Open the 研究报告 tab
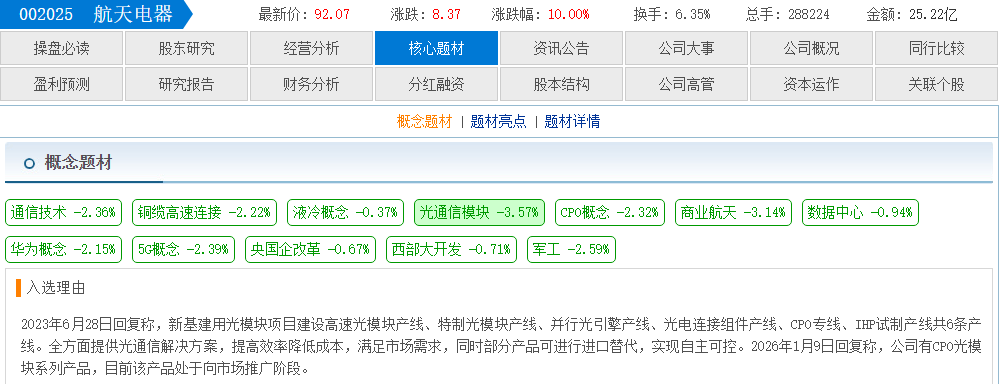This screenshot has height=384, width=999. pos(187,84)
